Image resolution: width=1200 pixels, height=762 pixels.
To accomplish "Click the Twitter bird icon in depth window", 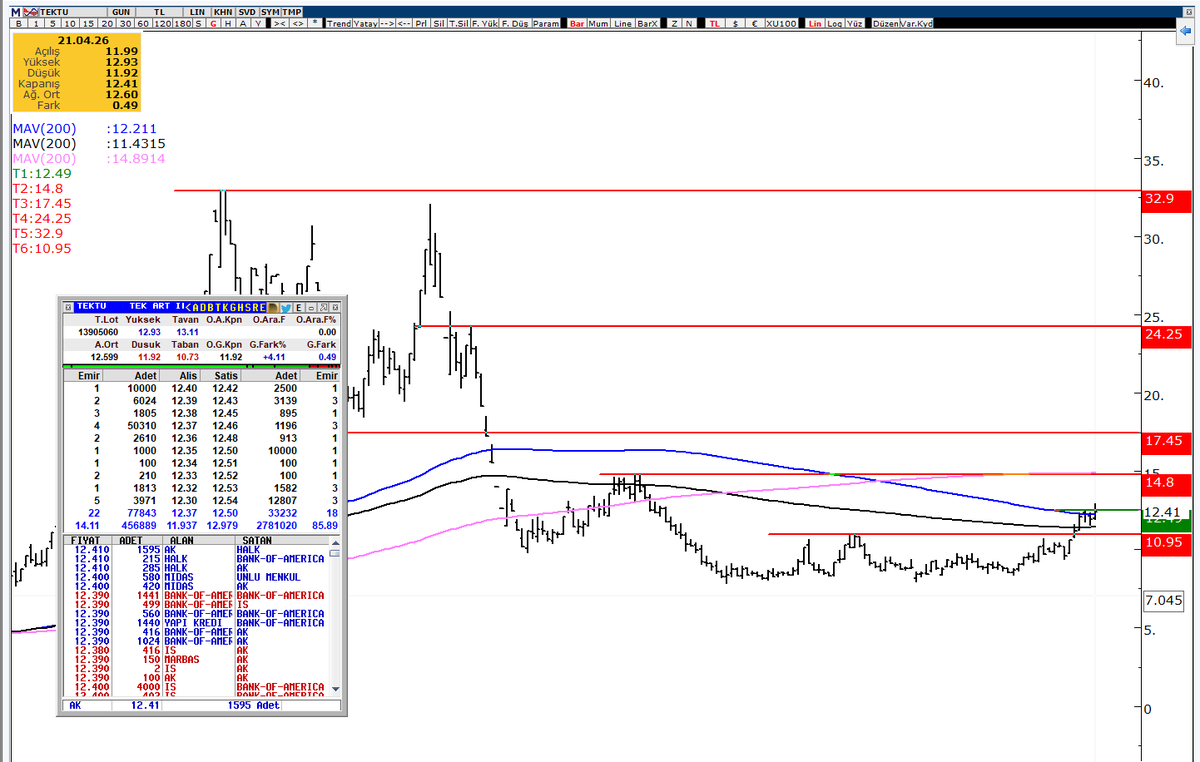I will [286, 307].
